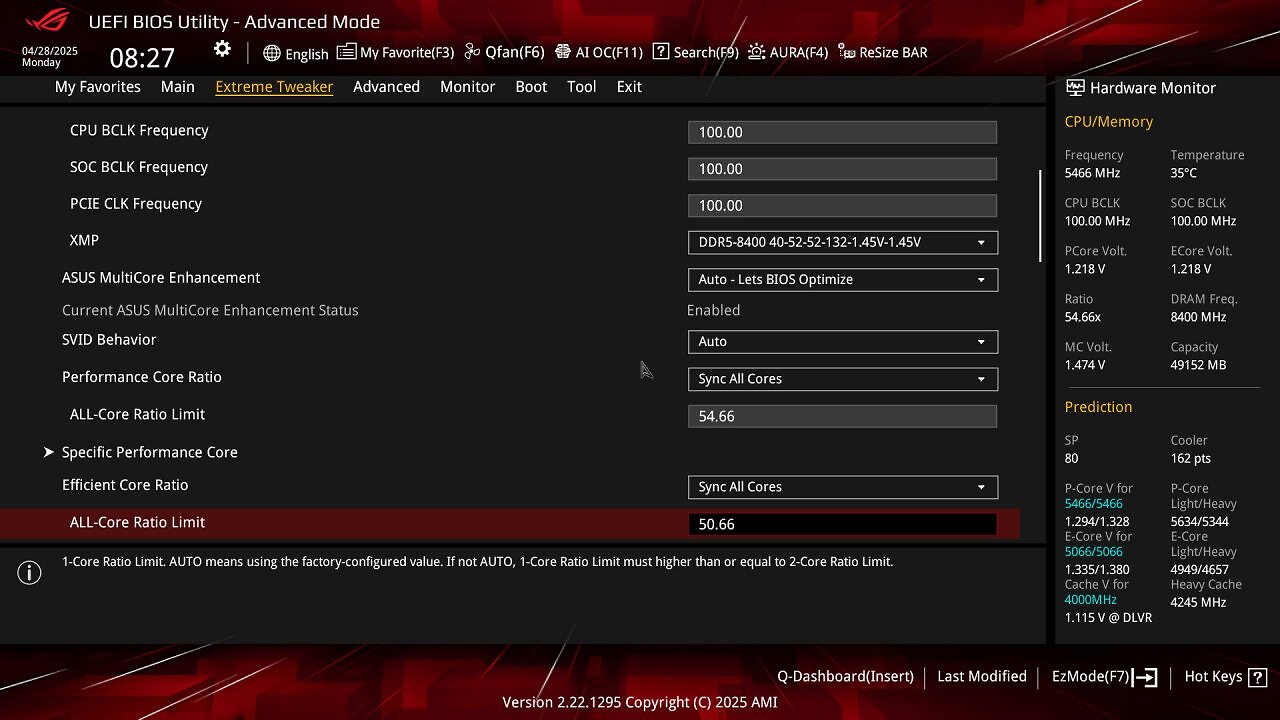Click the Version 2.22.1295 copyright text
The height and width of the screenshot is (720, 1280).
(x=640, y=702)
